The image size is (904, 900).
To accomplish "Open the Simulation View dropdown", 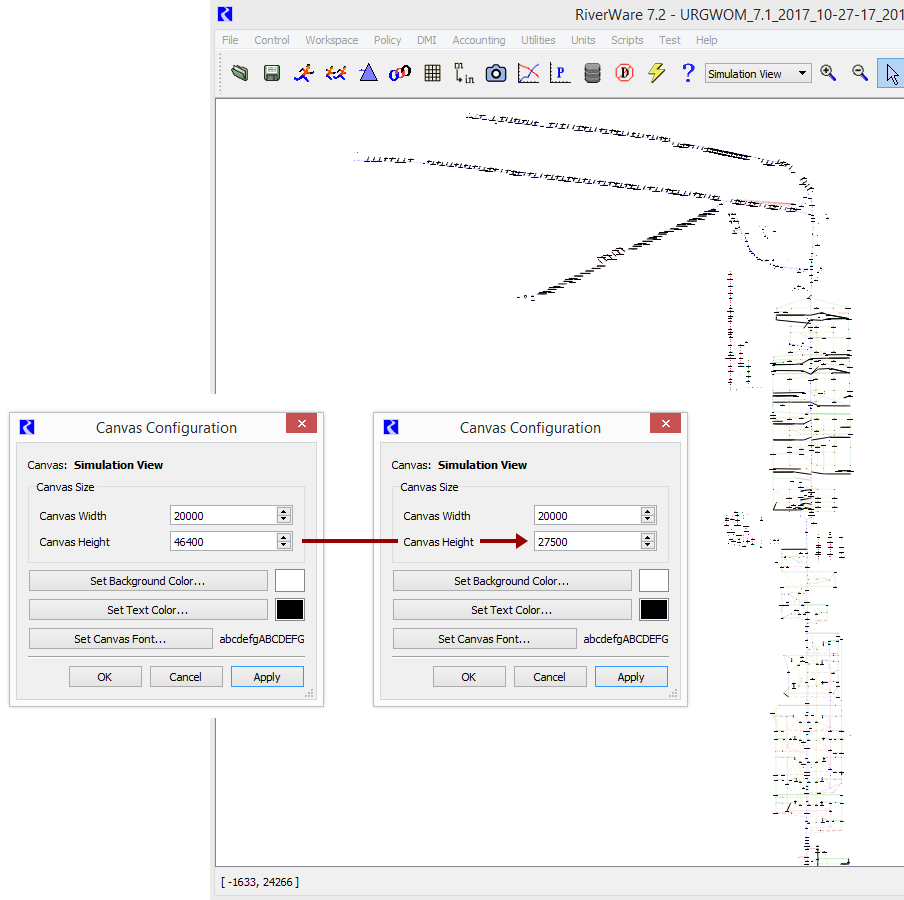I will (758, 74).
